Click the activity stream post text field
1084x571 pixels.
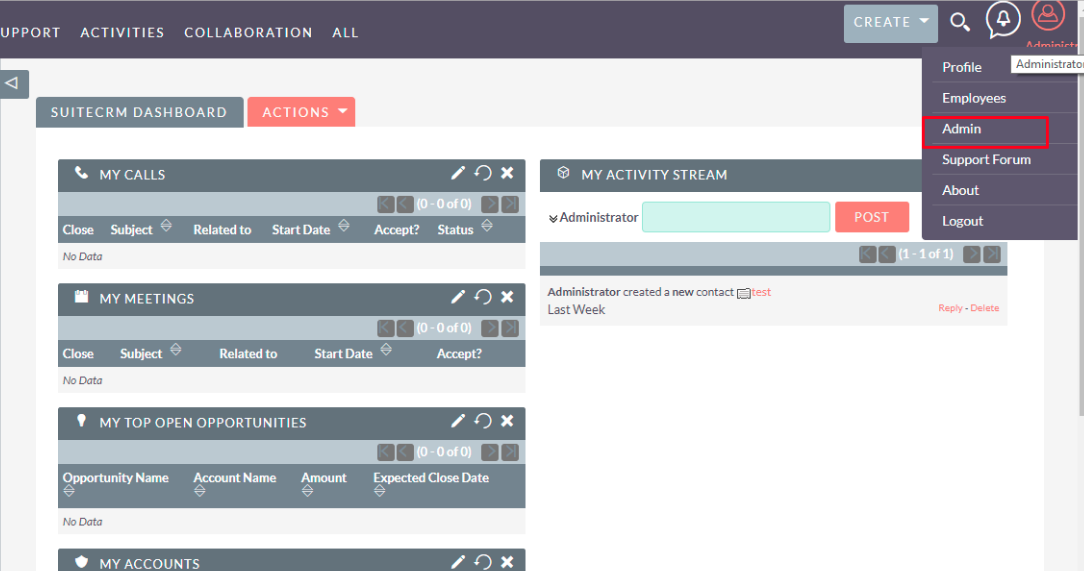click(x=736, y=217)
